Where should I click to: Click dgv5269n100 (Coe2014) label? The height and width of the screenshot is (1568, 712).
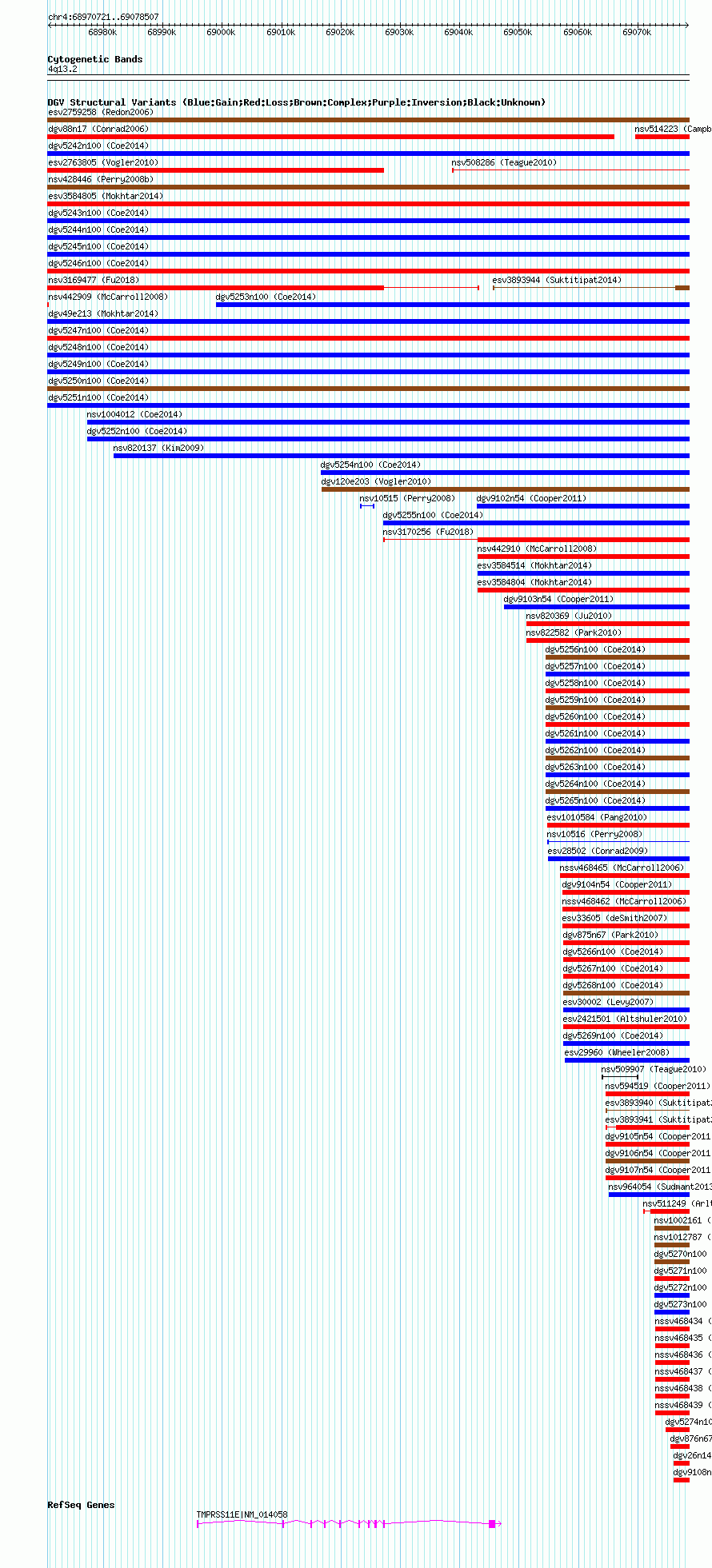point(613,1035)
